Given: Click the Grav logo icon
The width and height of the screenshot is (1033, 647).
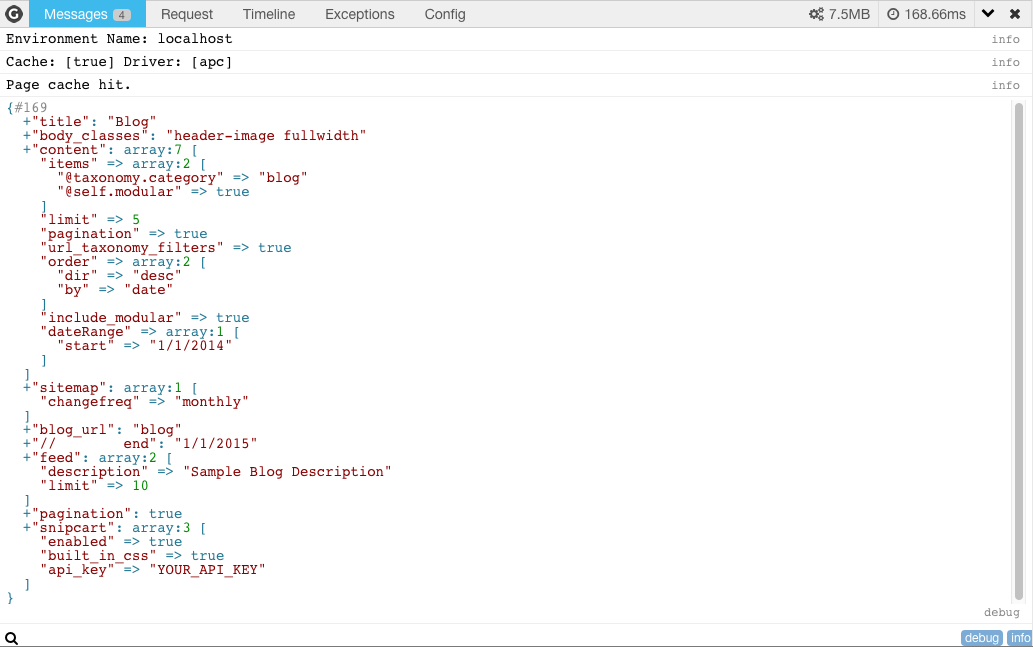Looking at the screenshot, I should pos(14,14).
